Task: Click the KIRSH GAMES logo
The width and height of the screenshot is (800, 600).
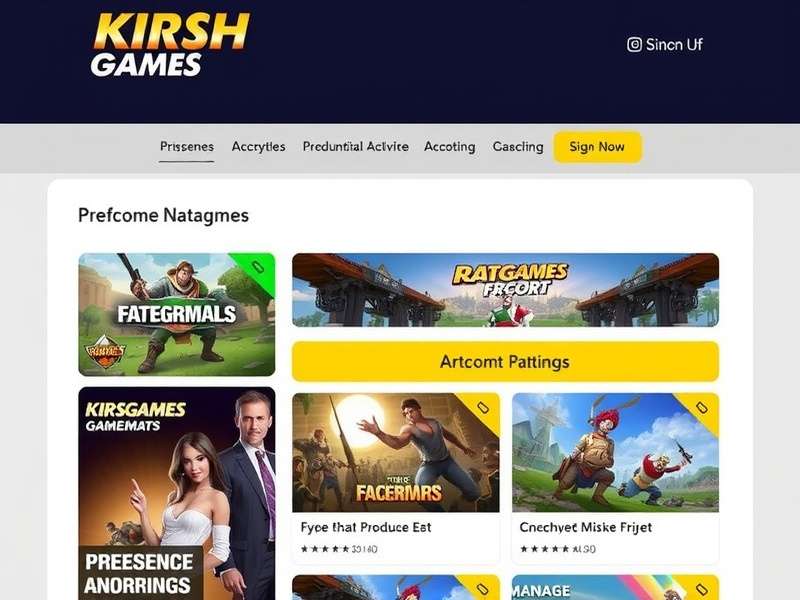Action: [x=170, y=45]
